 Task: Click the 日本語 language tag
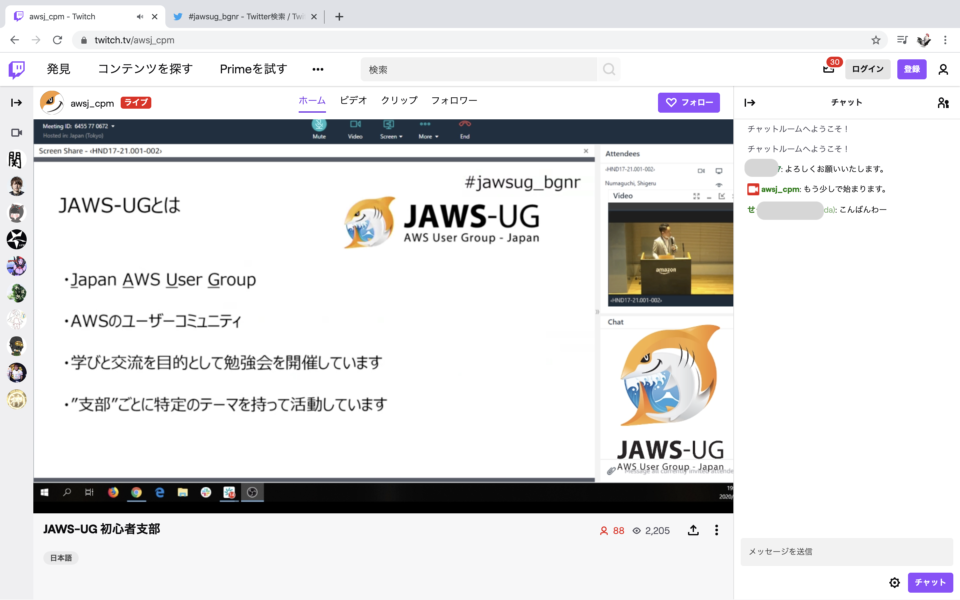coord(61,558)
